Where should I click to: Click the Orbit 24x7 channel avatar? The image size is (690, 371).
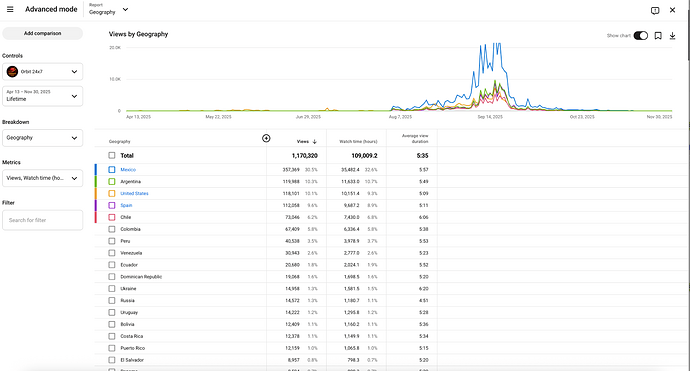click(12, 71)
